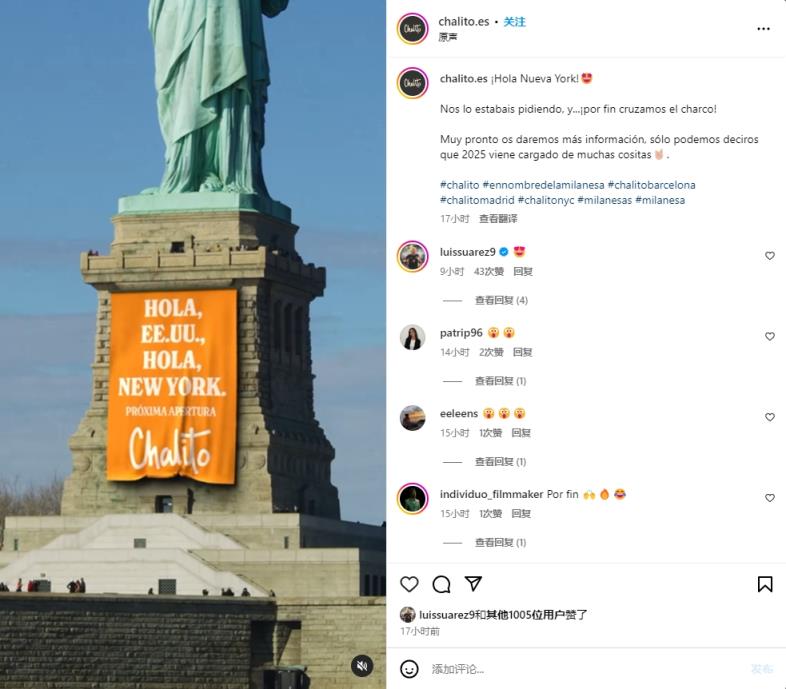Expand the reply under eeleens' comment
786x689 pixels.
coord(500,462)
